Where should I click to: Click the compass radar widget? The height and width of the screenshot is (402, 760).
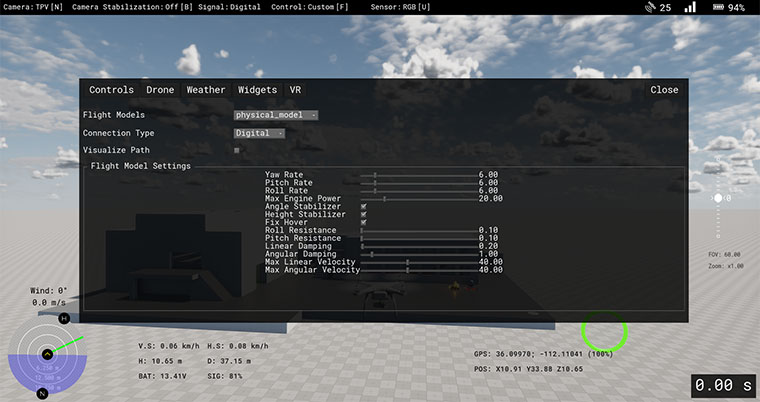[48, 355]
